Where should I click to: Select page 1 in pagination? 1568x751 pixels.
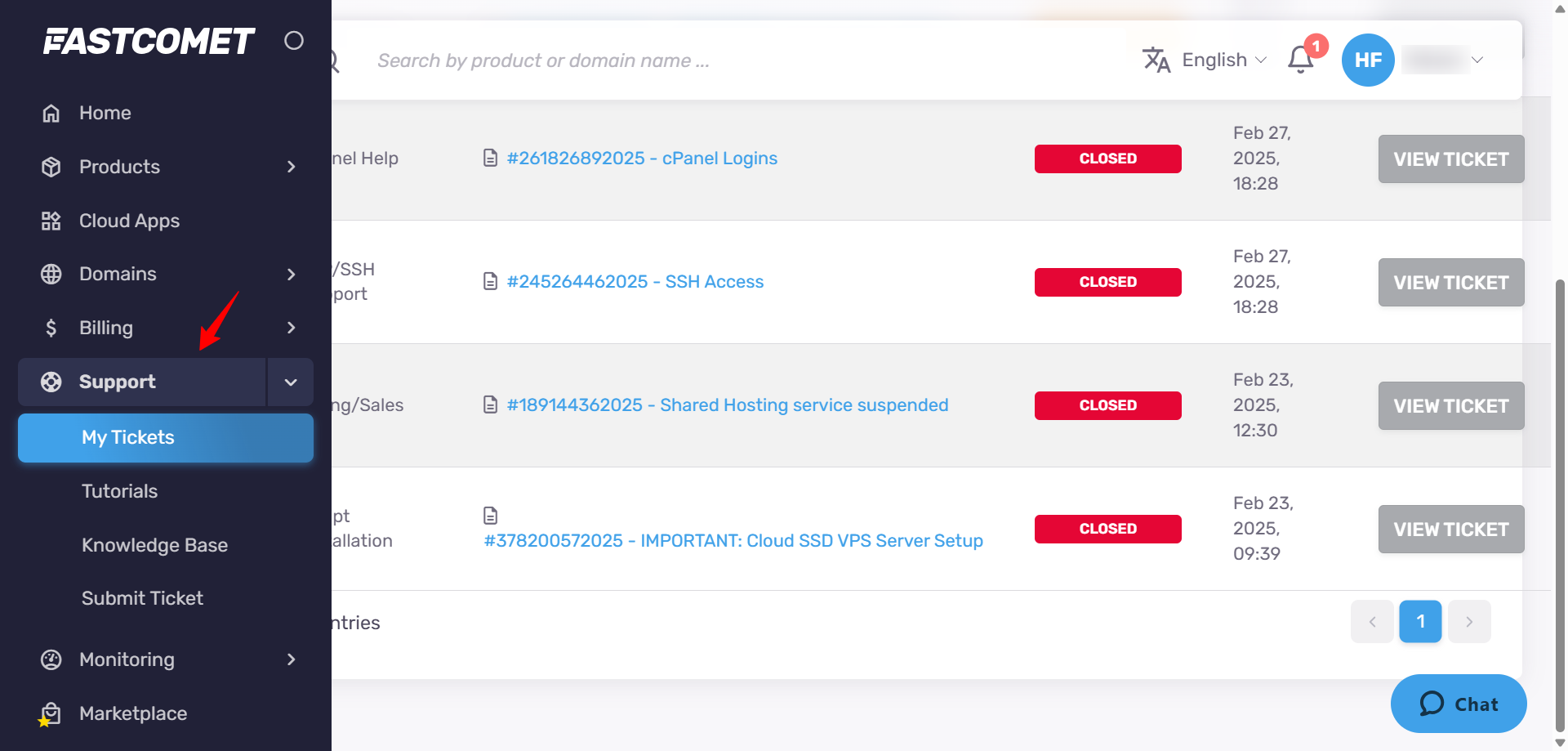1421,622
